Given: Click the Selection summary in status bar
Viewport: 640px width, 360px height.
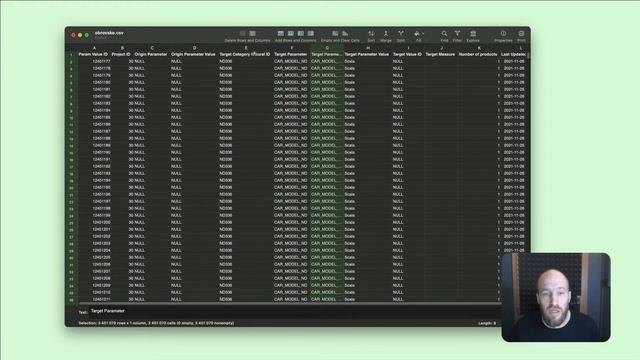Looking at the screenshot, I should (x=156, y=323).
